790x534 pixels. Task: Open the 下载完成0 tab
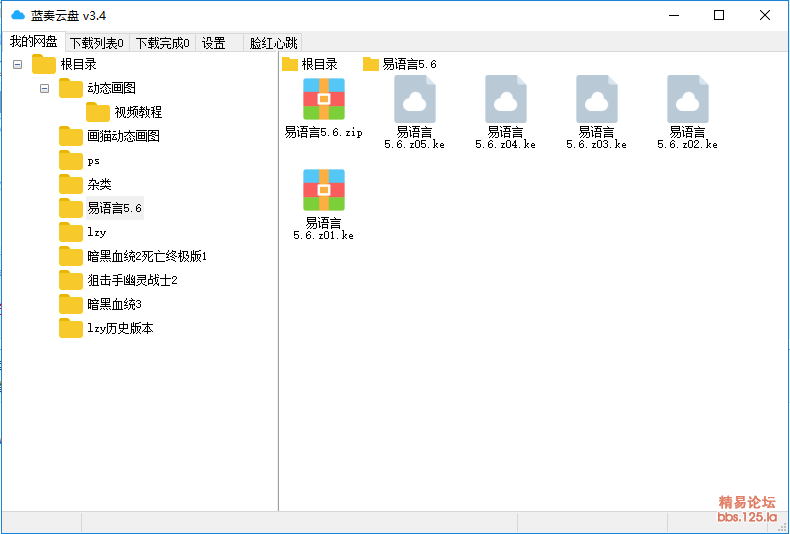point(162,43)
